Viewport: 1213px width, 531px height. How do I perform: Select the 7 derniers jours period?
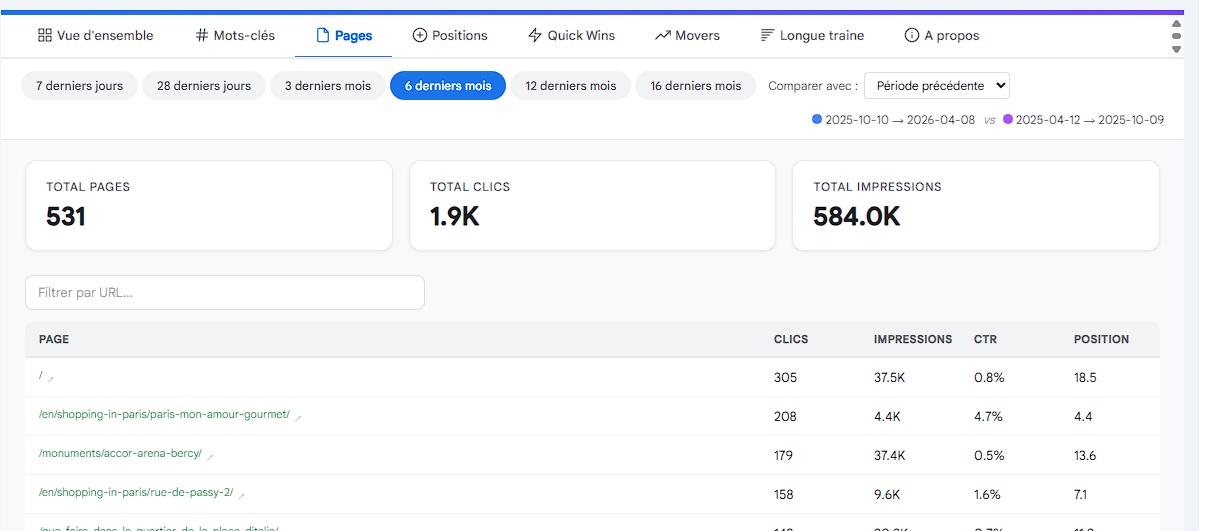(x=79, y=86)
